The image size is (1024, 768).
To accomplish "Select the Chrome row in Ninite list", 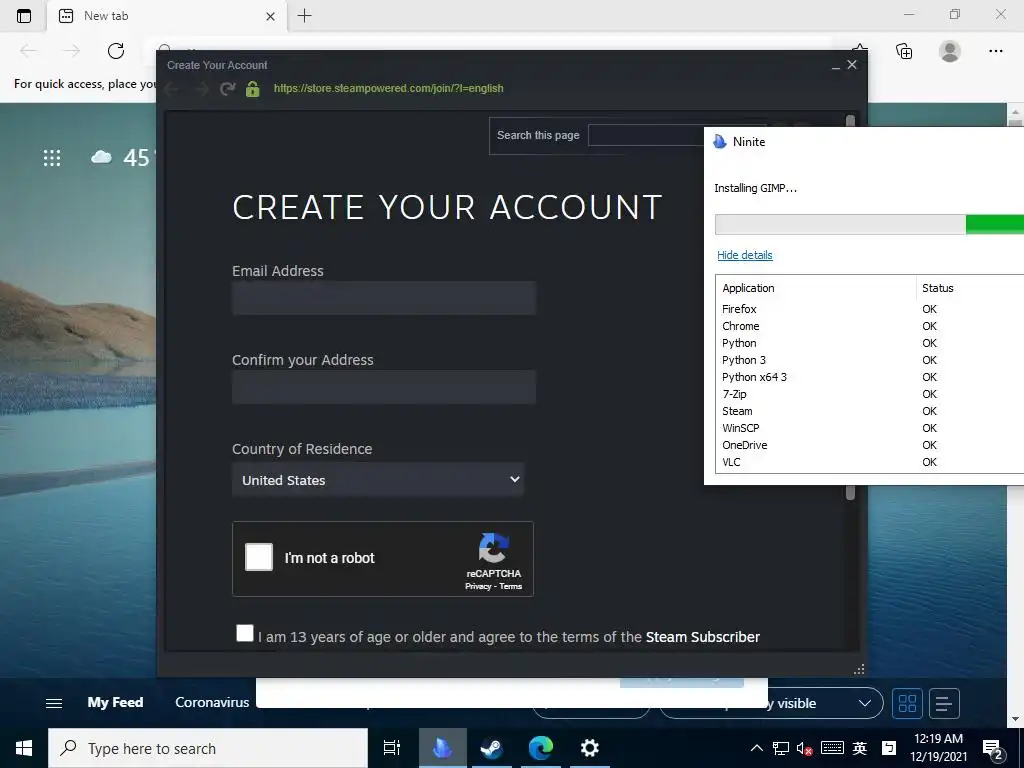I will [x=870, y=326].
